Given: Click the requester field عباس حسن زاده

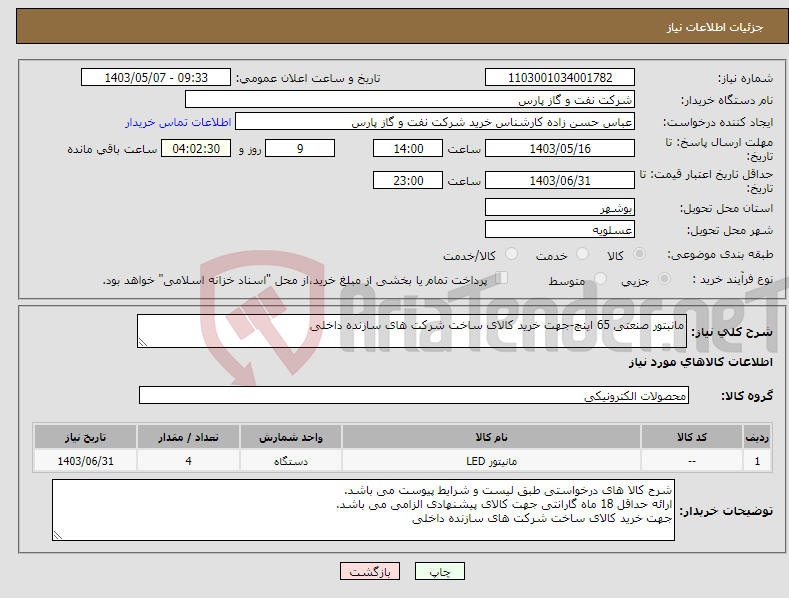Looking at the screenshot, I should tap(435, 122).
